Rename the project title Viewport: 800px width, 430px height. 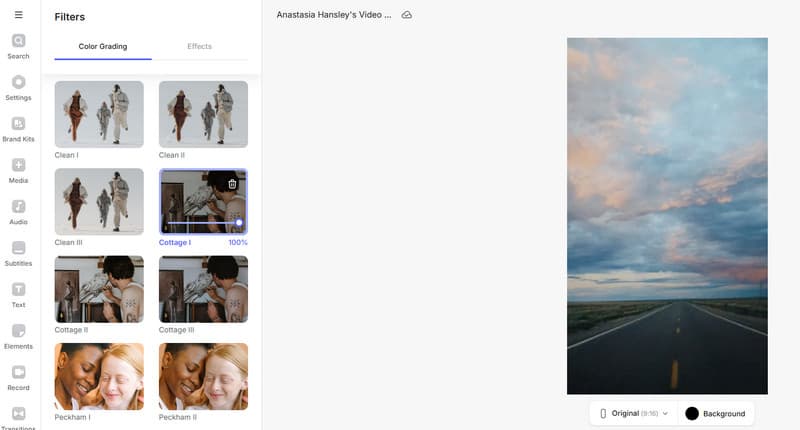(334, 15)
